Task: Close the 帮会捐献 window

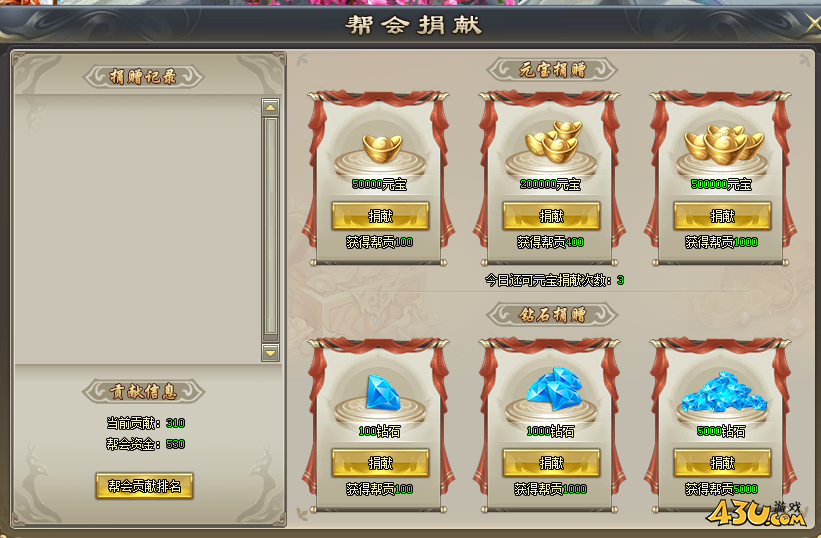Action: pos(813,24)
